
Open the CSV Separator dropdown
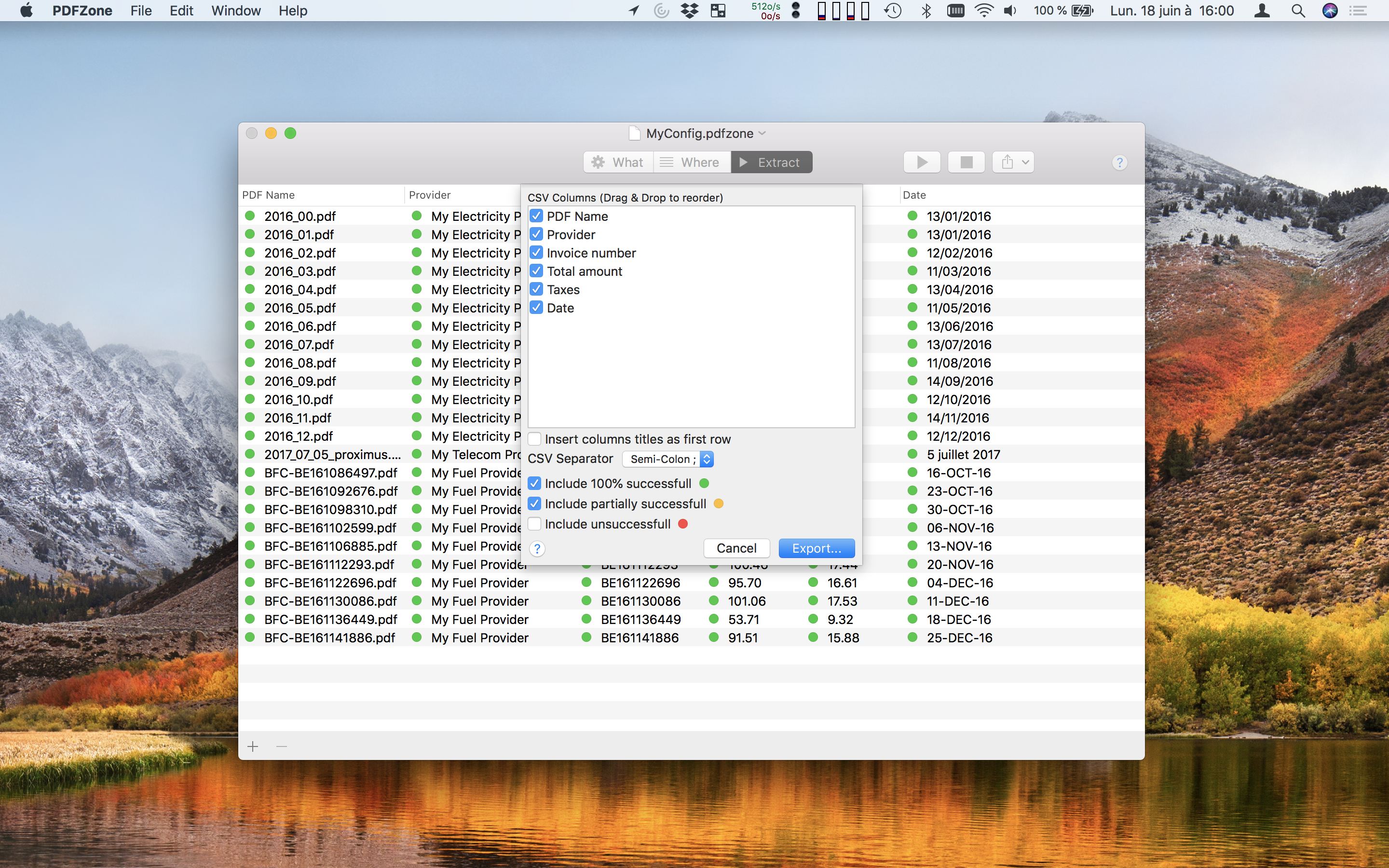pyautogui.click(x=668, y=459)
